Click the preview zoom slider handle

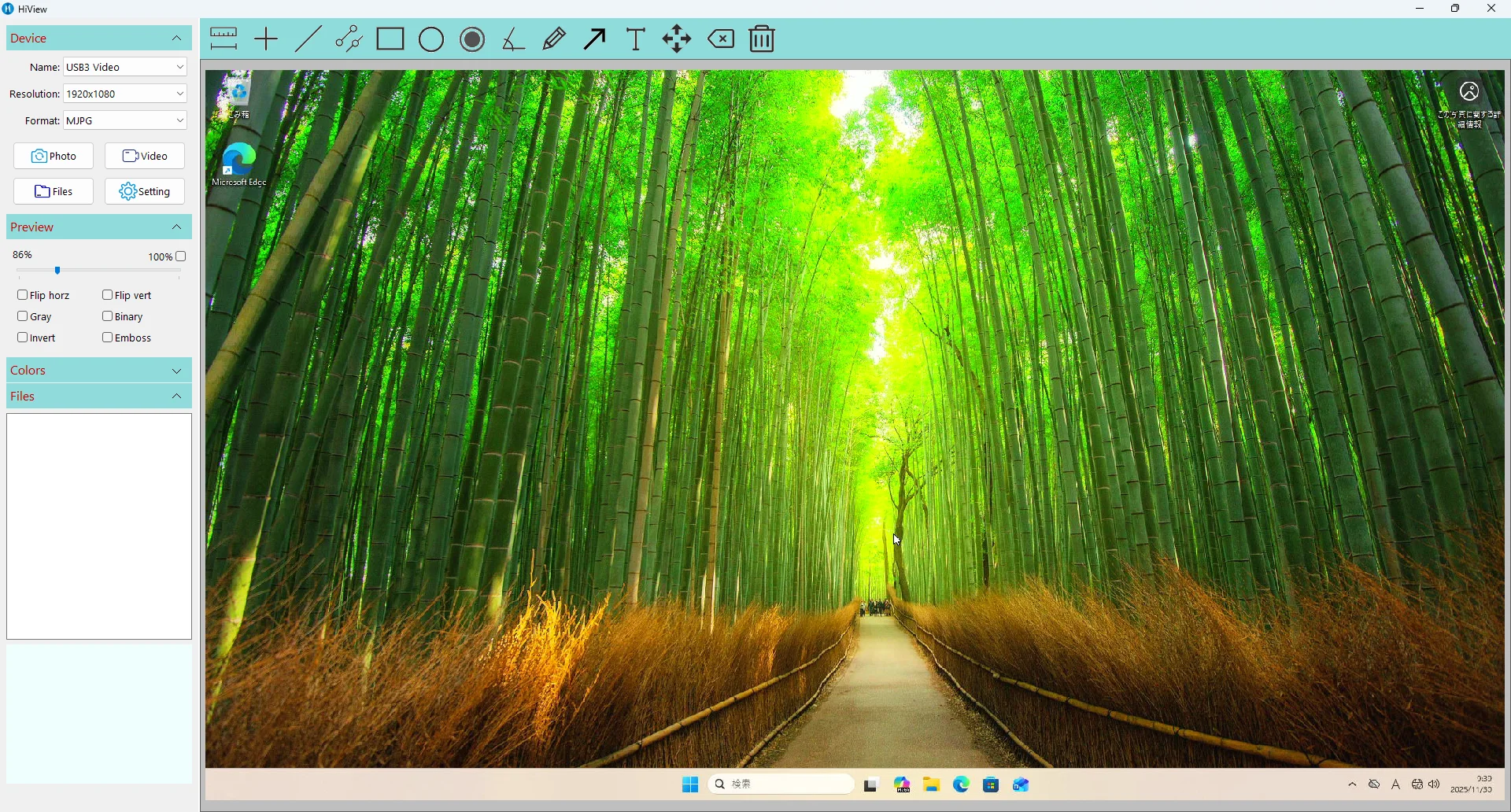pyautogui.click(x=57, y=271)
